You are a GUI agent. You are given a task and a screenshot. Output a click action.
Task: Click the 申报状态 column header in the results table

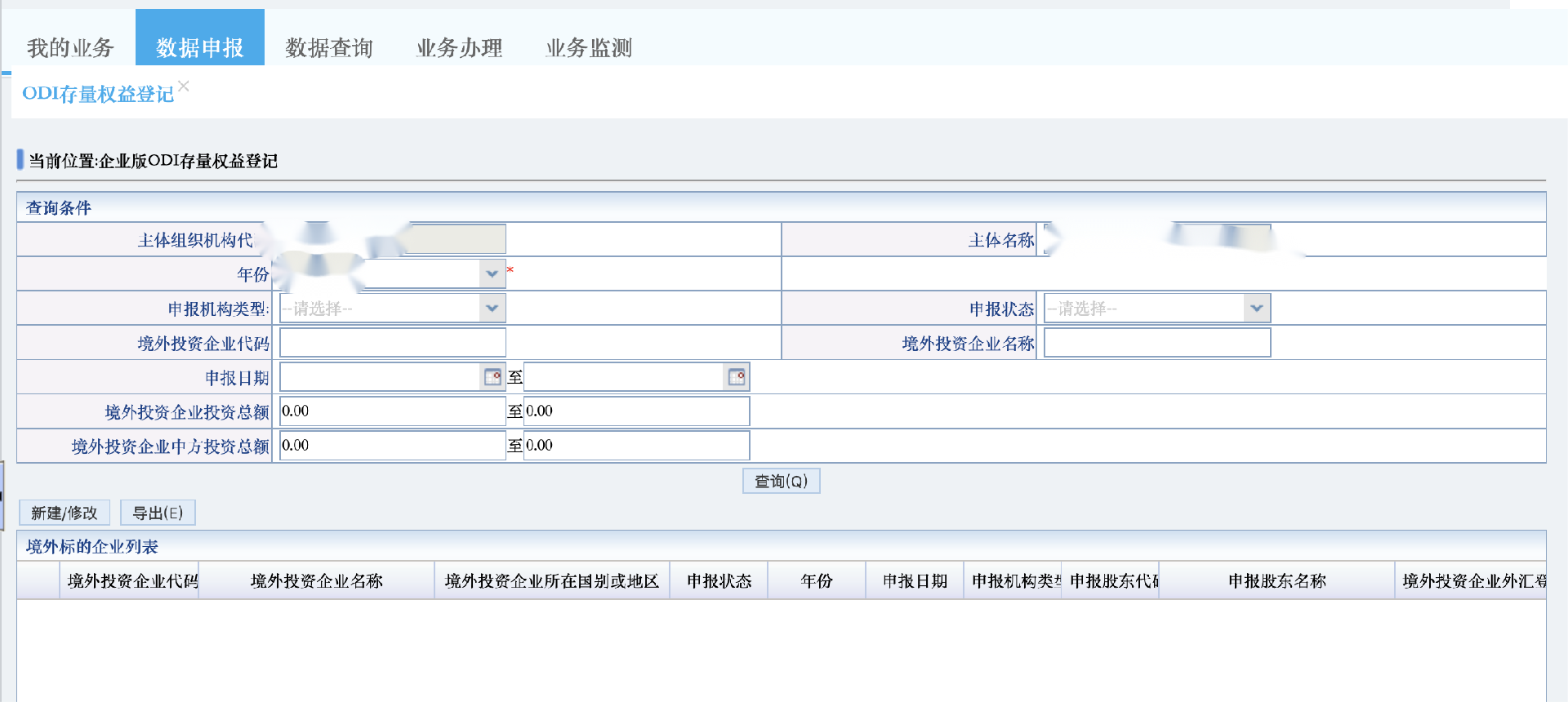click(719, 580)
